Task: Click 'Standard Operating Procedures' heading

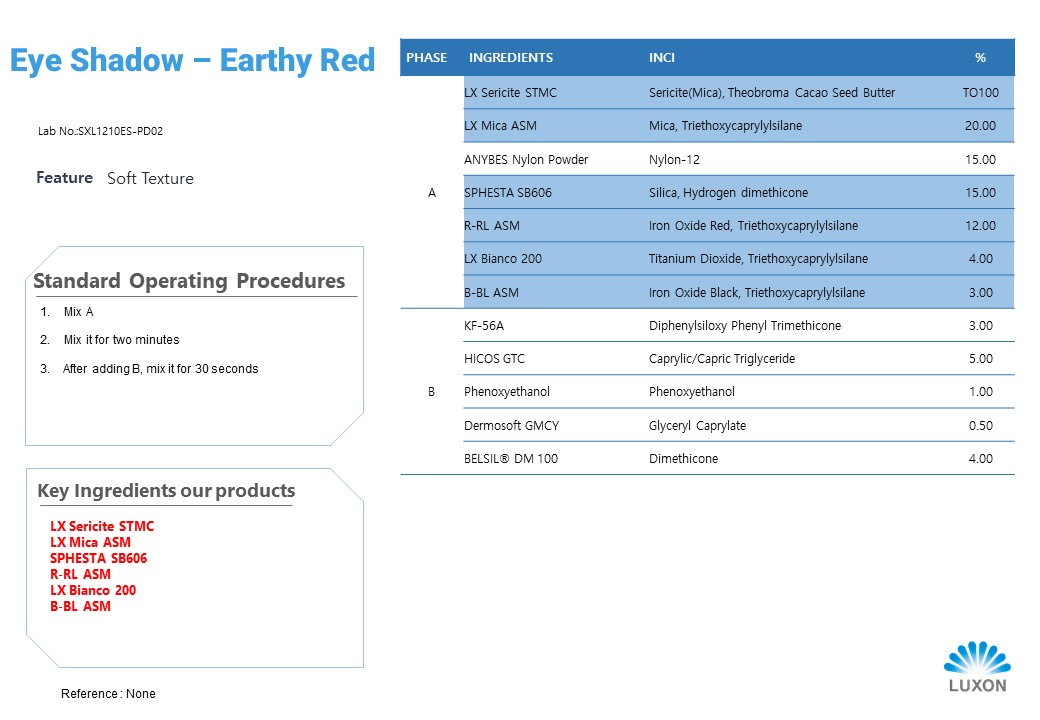Action: click(x=189, y=281)
